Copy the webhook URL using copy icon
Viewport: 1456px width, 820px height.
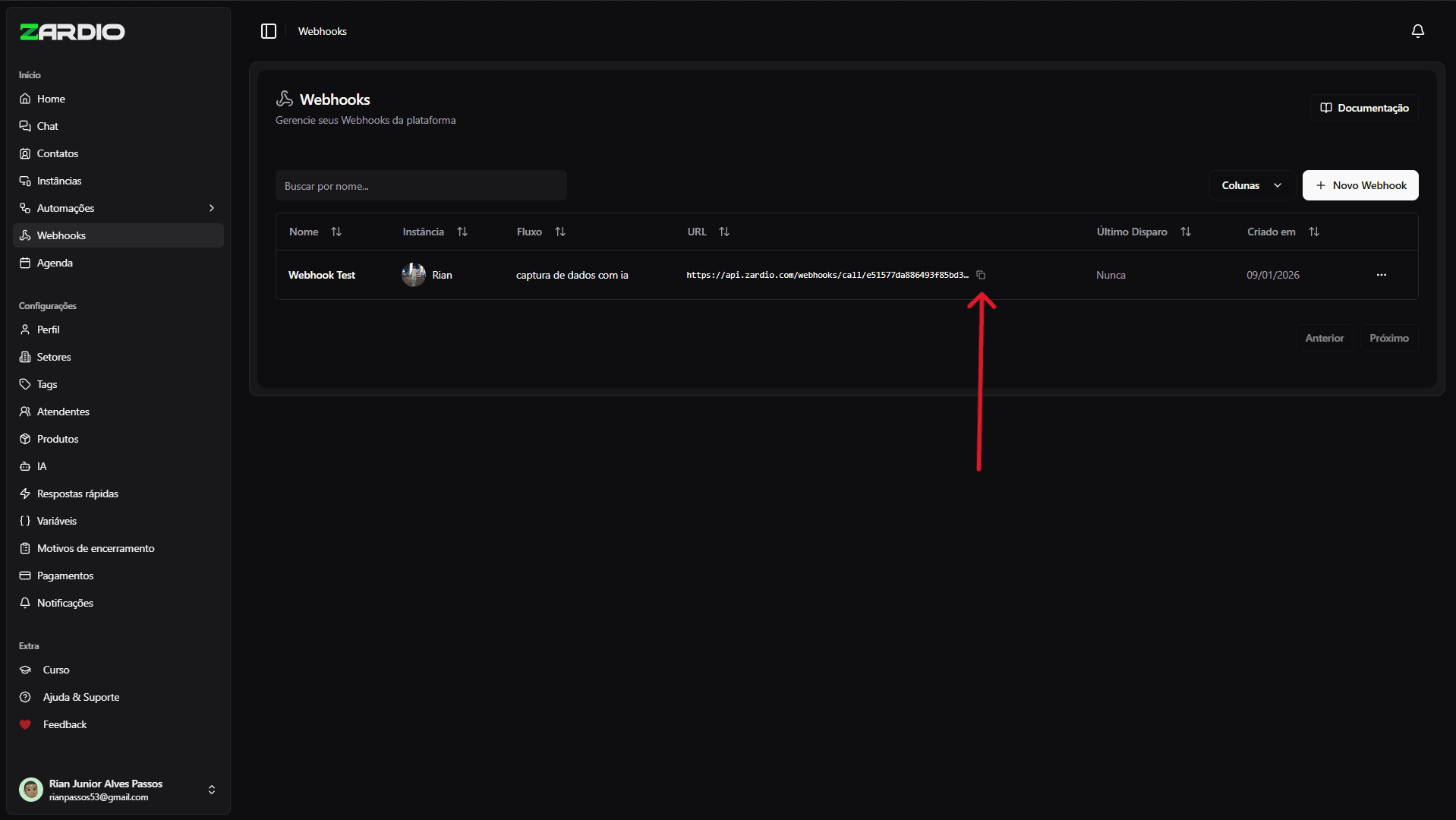pos(982,275)
